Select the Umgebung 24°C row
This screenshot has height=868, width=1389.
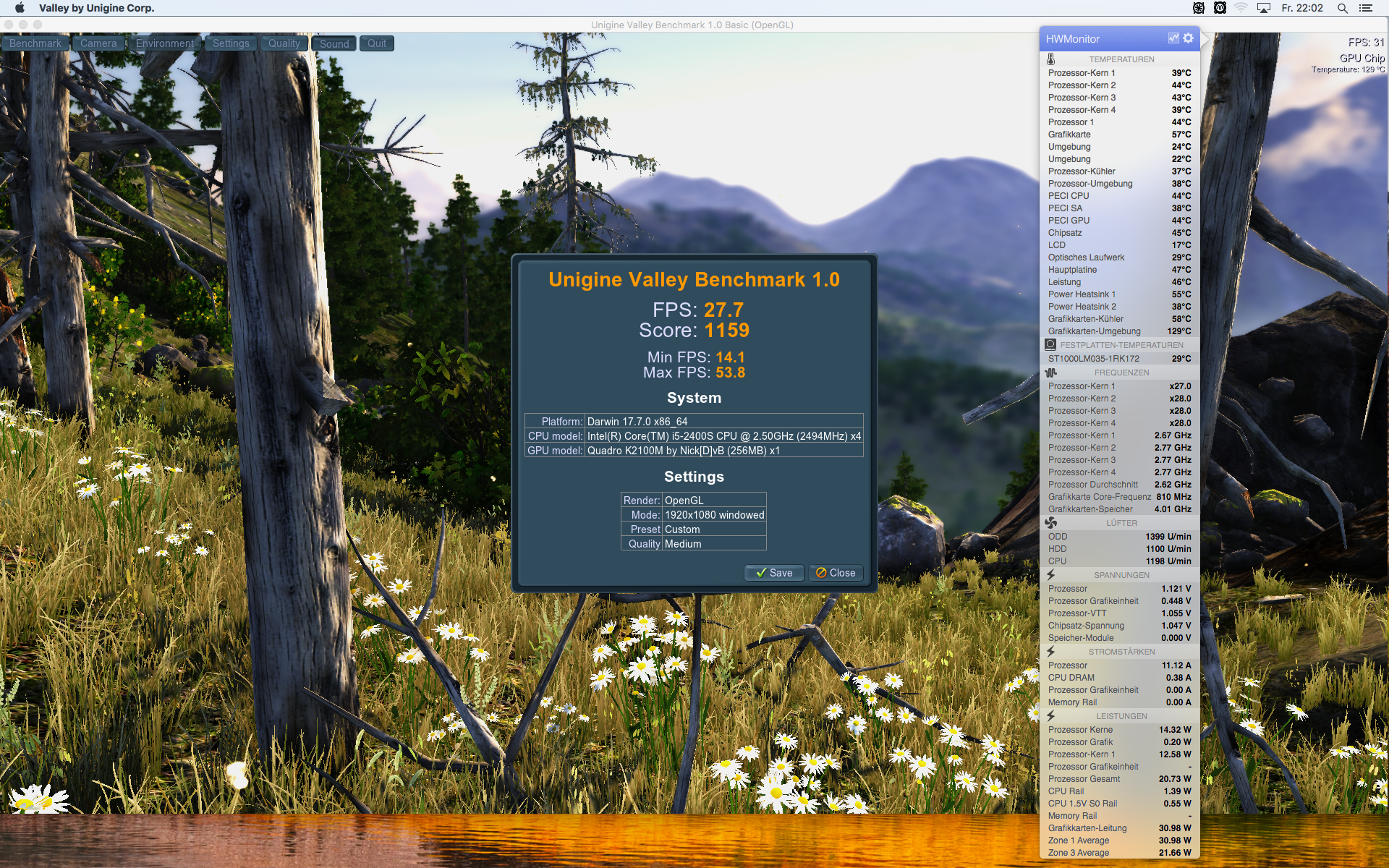tap(1120, 147)
